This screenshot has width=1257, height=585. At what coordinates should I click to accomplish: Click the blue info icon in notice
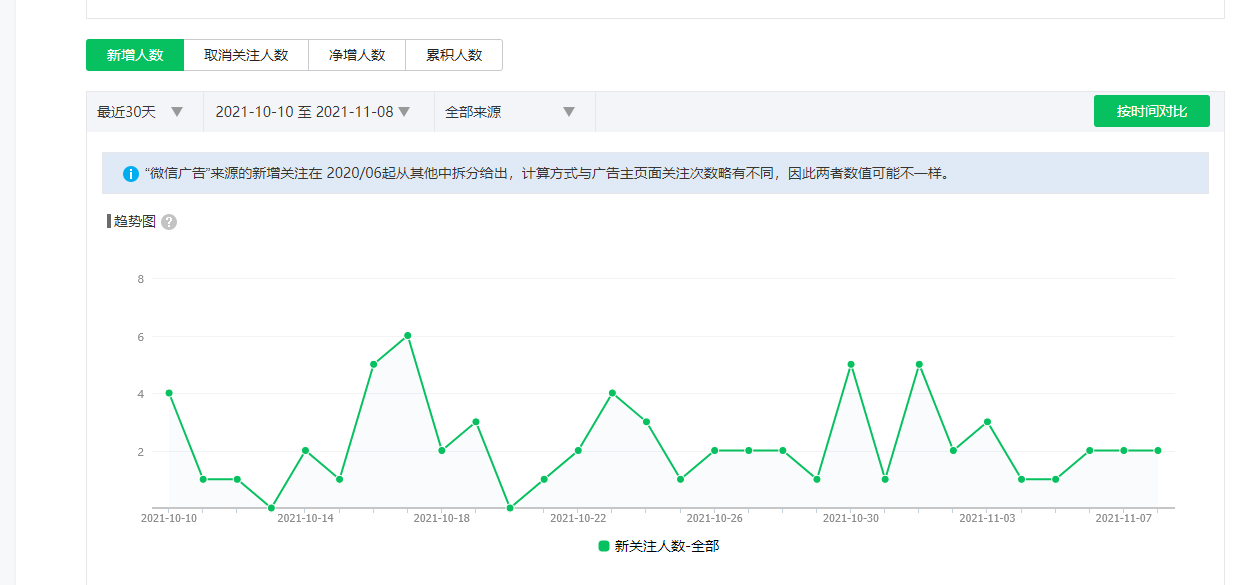131,174
